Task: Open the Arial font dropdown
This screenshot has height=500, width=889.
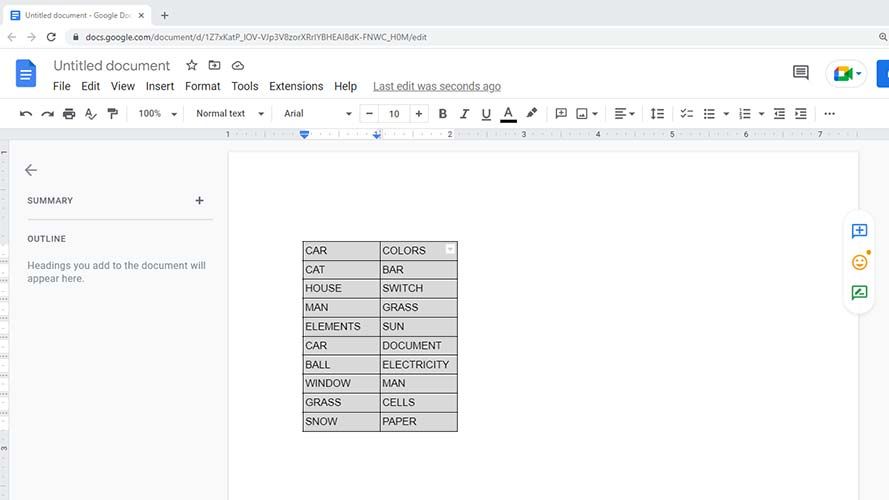Action: 318,113
